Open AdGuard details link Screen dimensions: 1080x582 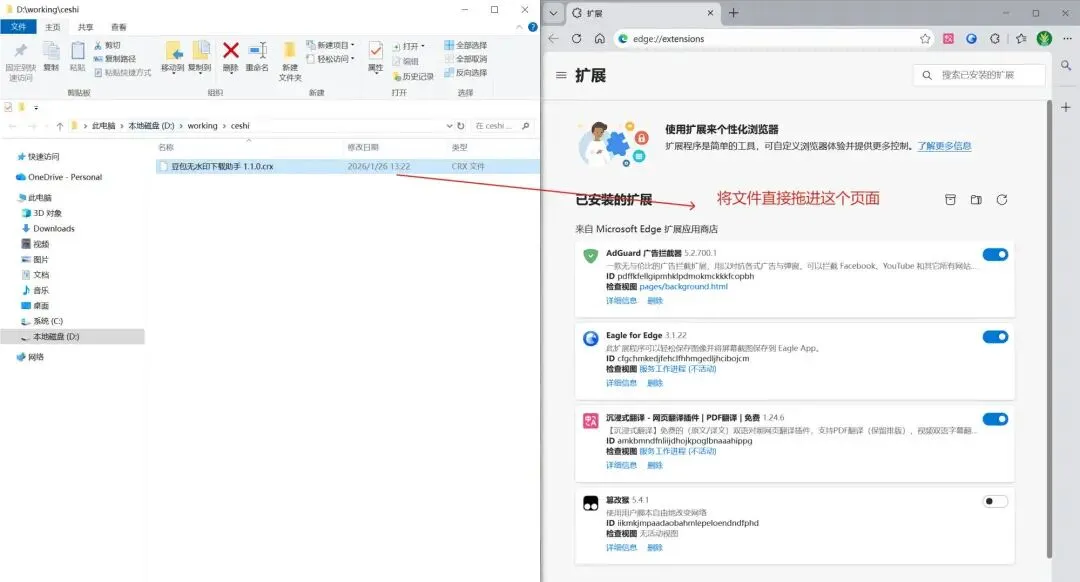pyautogui.click(x=621, y=300)
